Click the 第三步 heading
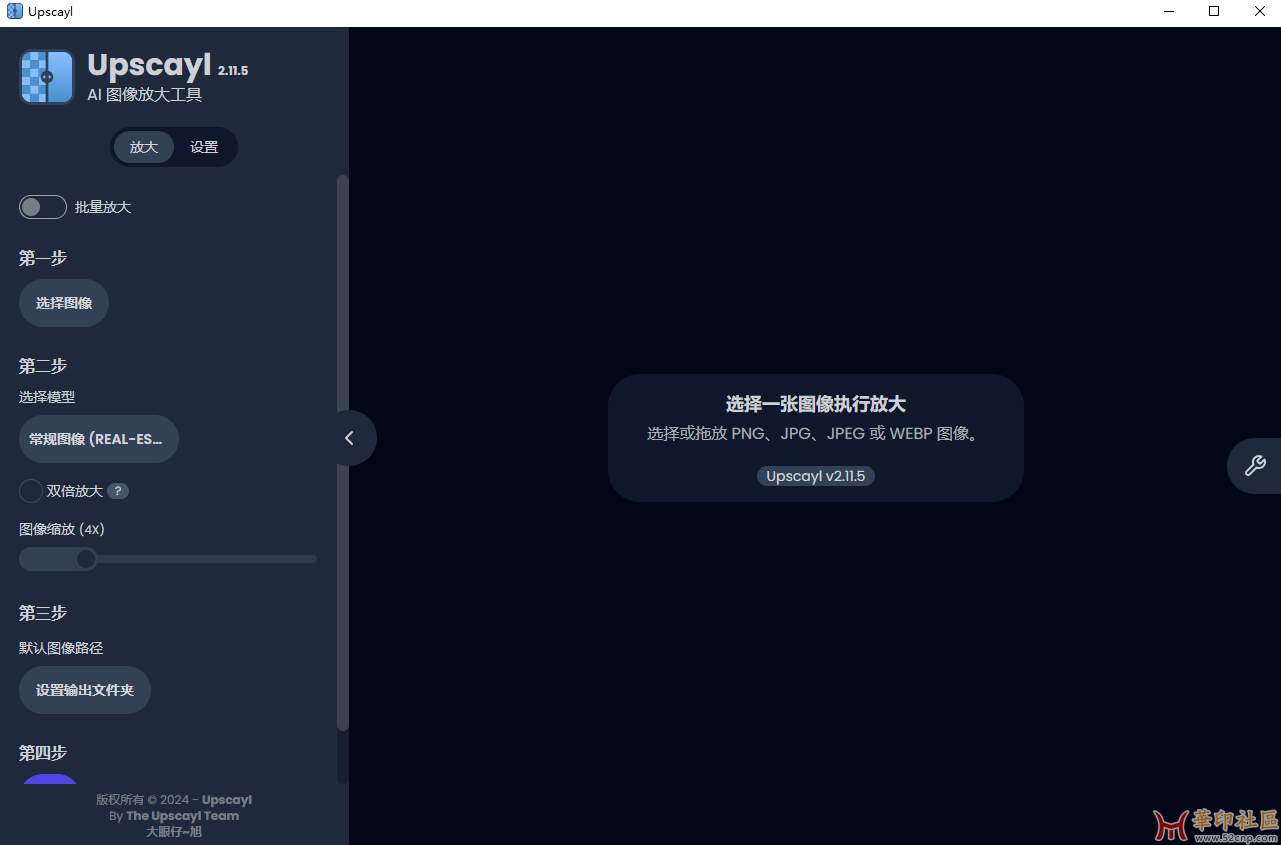Image resolution: width=1281 pixels, height=845 pixels. 43,613
